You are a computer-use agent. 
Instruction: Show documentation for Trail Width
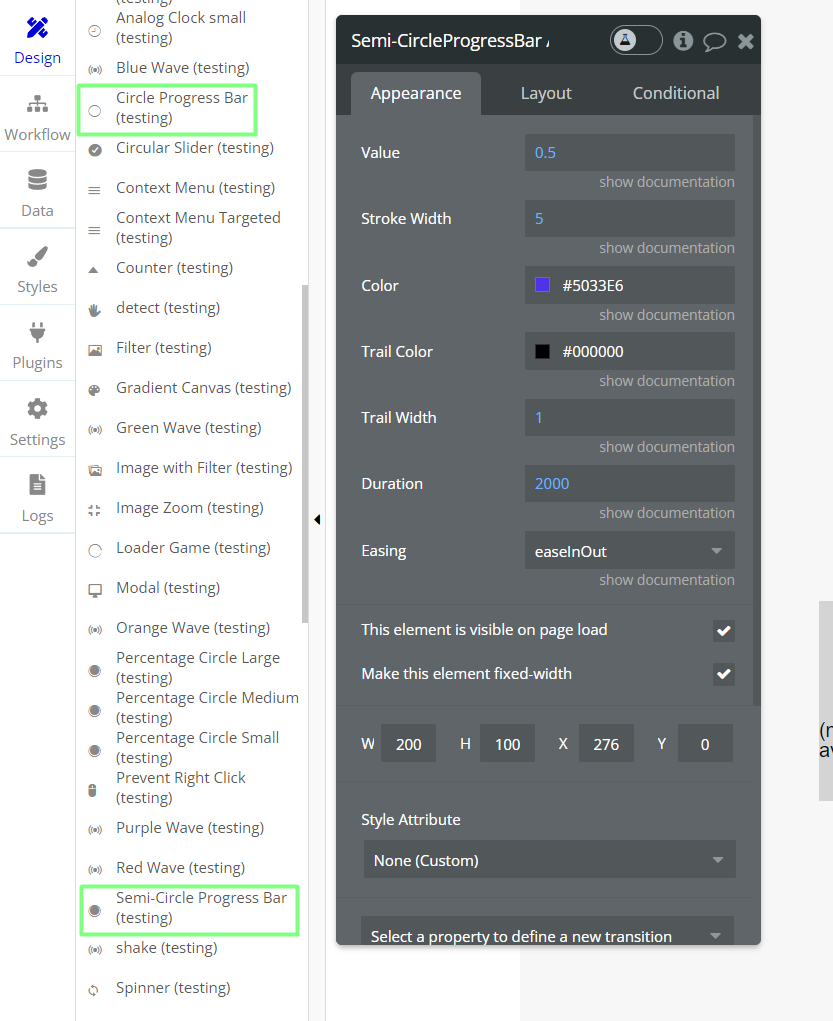[667, 447]
